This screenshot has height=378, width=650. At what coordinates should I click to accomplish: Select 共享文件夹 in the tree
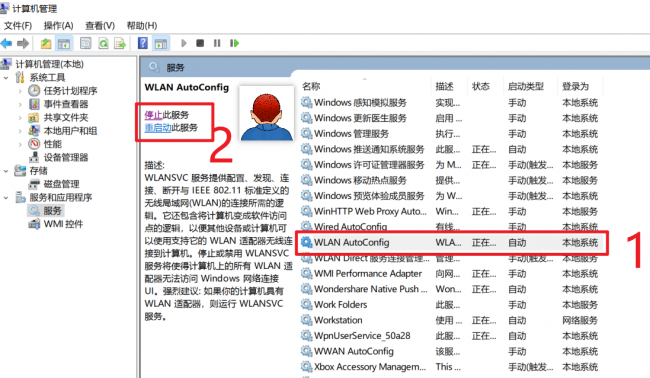click(x=66, y=117)
